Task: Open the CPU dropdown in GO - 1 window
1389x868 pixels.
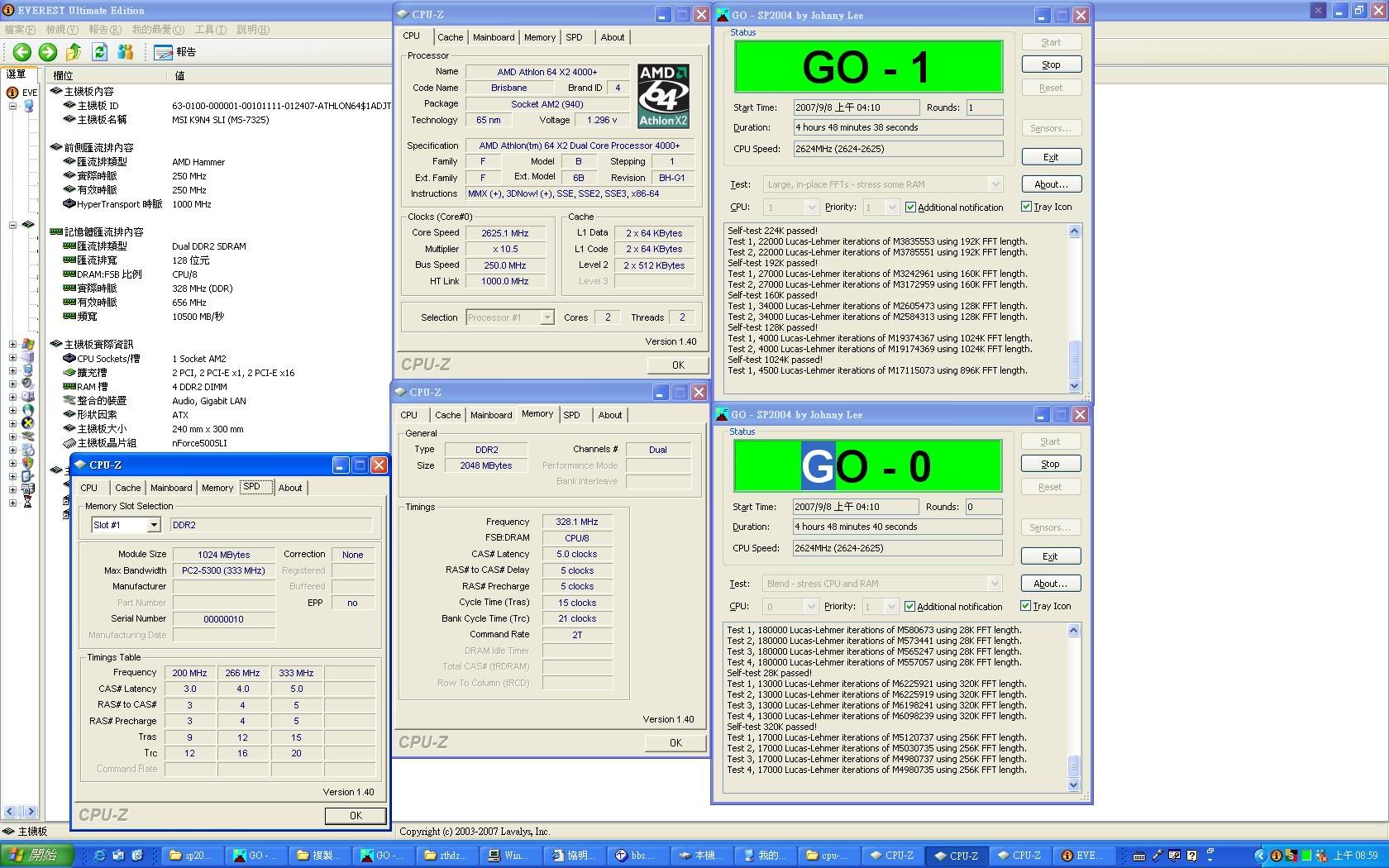Action: click(811, 207)
